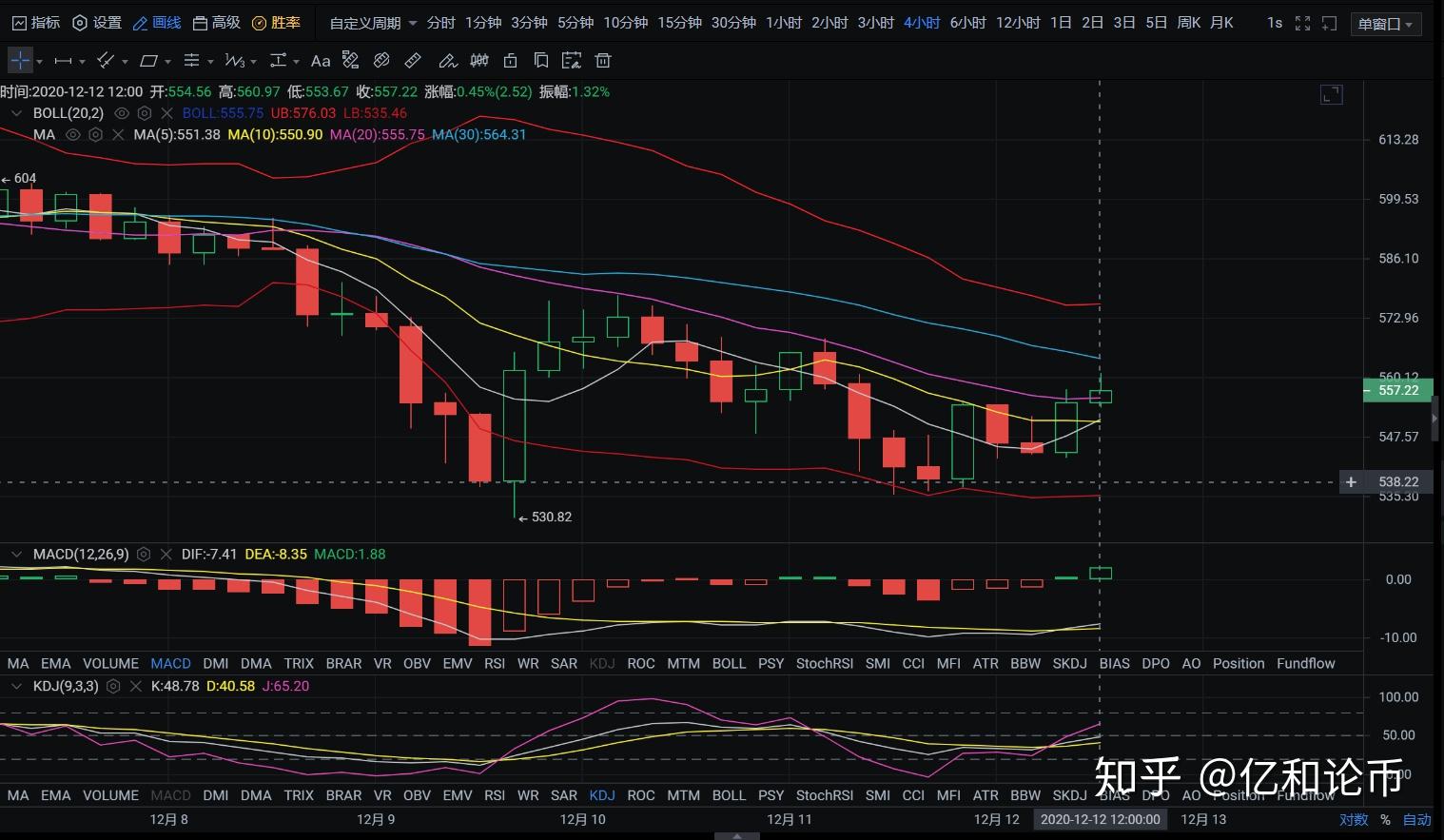Select StochRSI in the KDJ panel indicator row
This screenshot has width=1444, height=840.
point(825,795)
